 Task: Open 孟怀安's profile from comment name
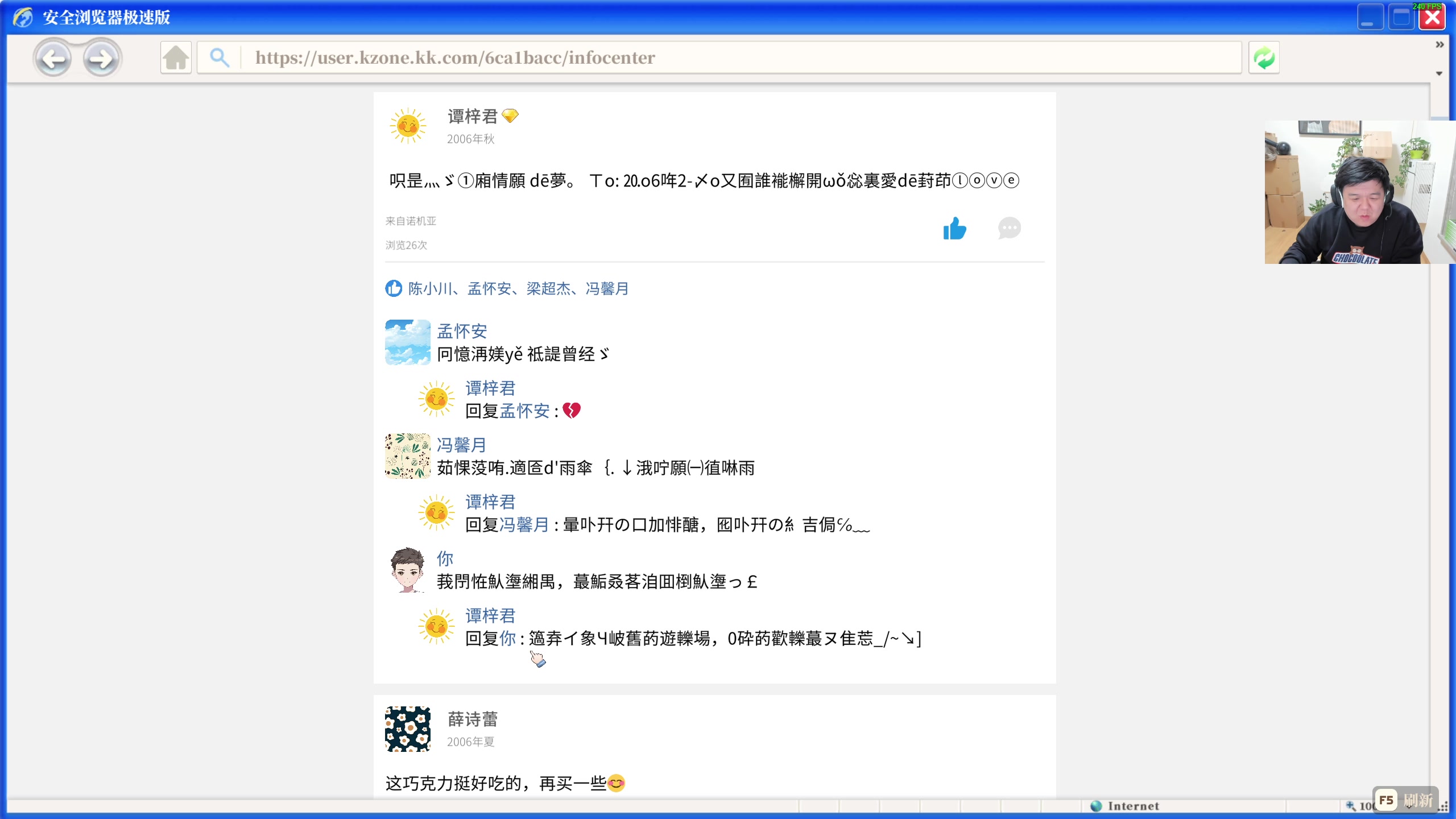coord(462,331)
